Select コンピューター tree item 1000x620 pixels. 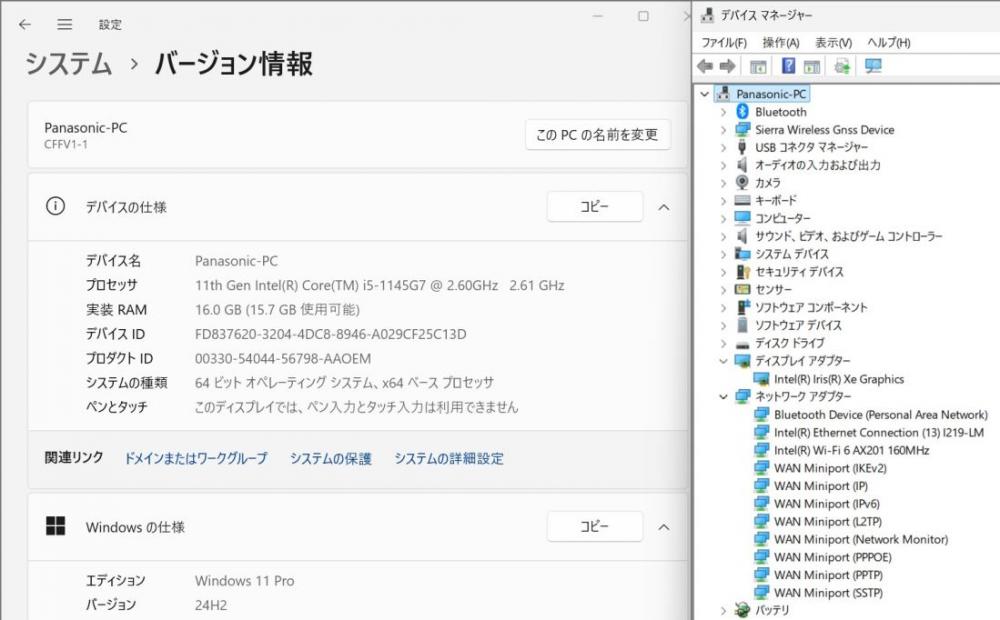coord(783,218)
